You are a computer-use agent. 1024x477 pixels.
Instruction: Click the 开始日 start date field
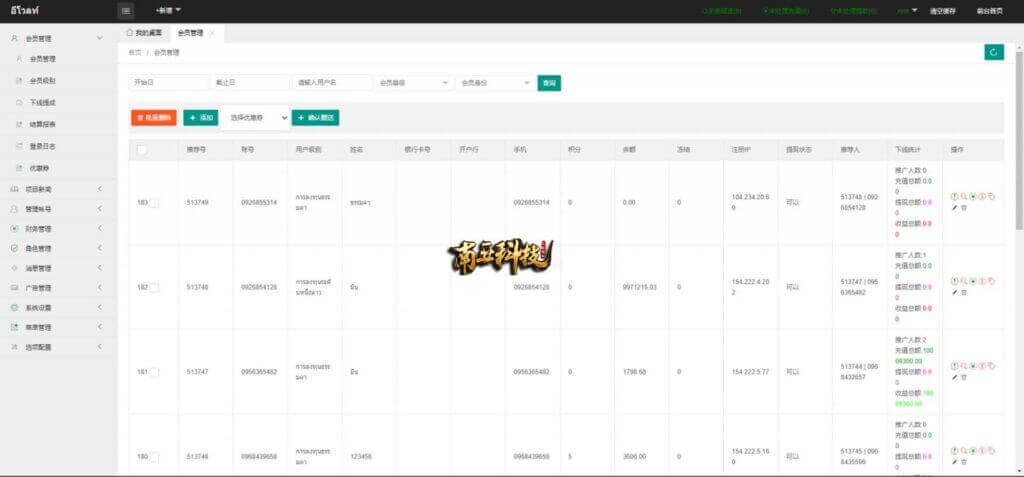[167, 83]
